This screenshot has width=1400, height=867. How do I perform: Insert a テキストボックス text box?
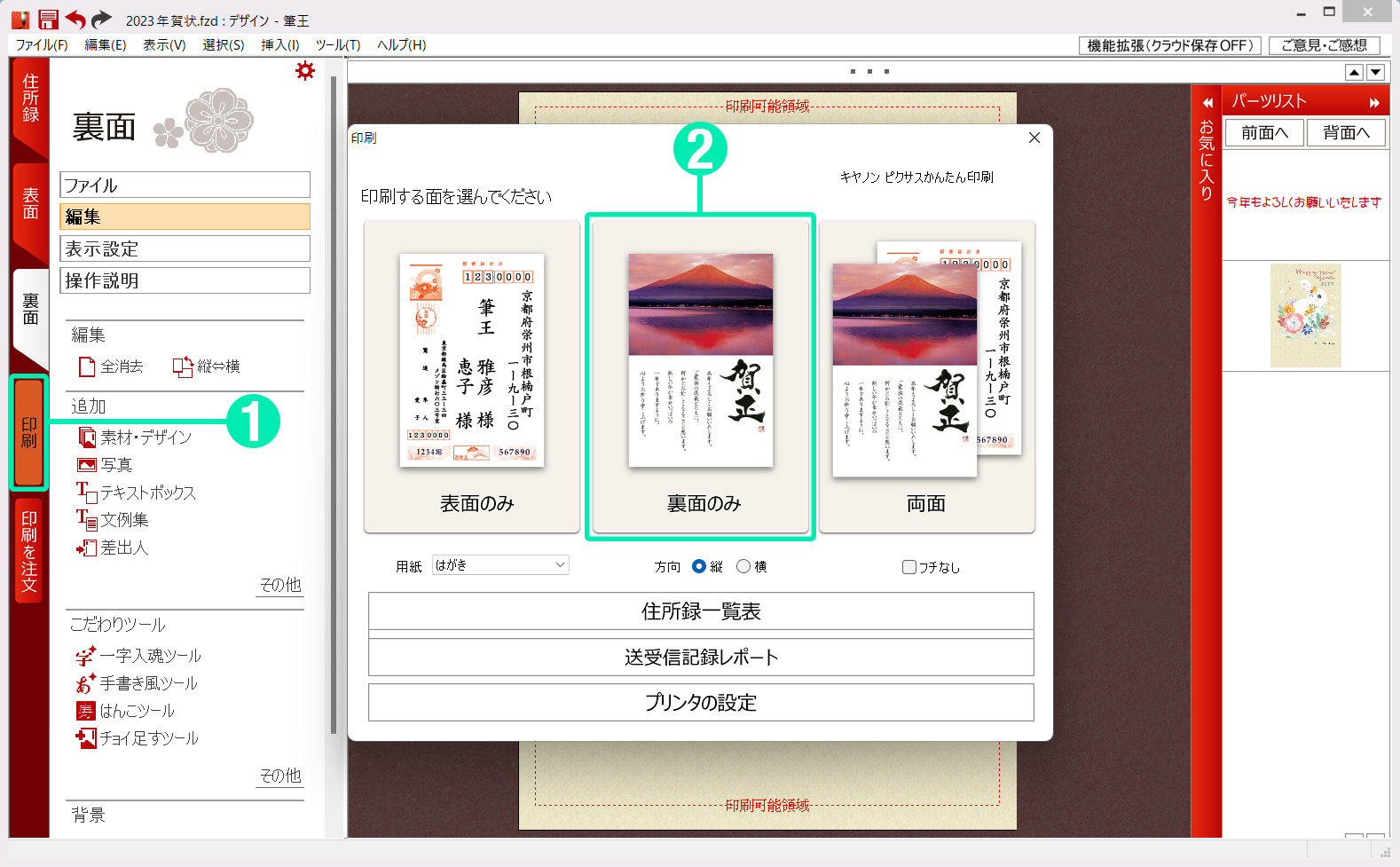87,493
